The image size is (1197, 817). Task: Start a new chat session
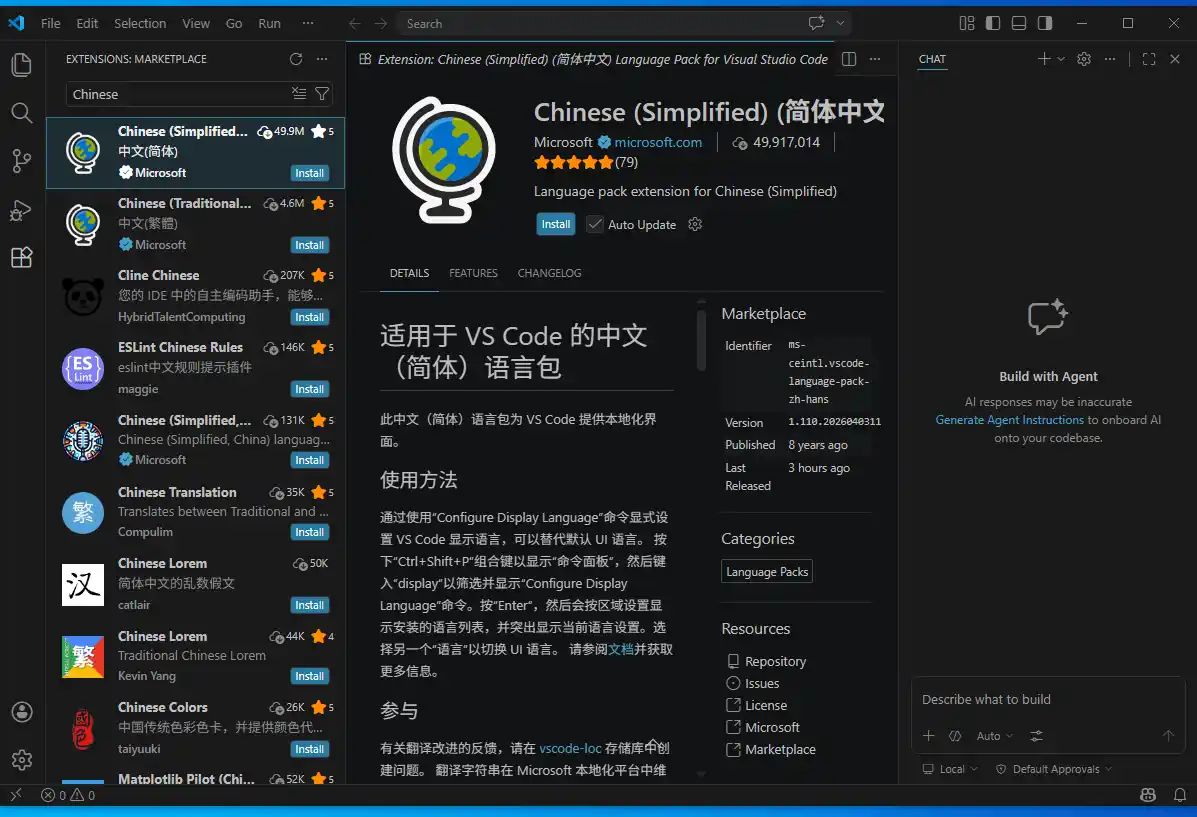pyautogui.click(x=1044, y=59)
